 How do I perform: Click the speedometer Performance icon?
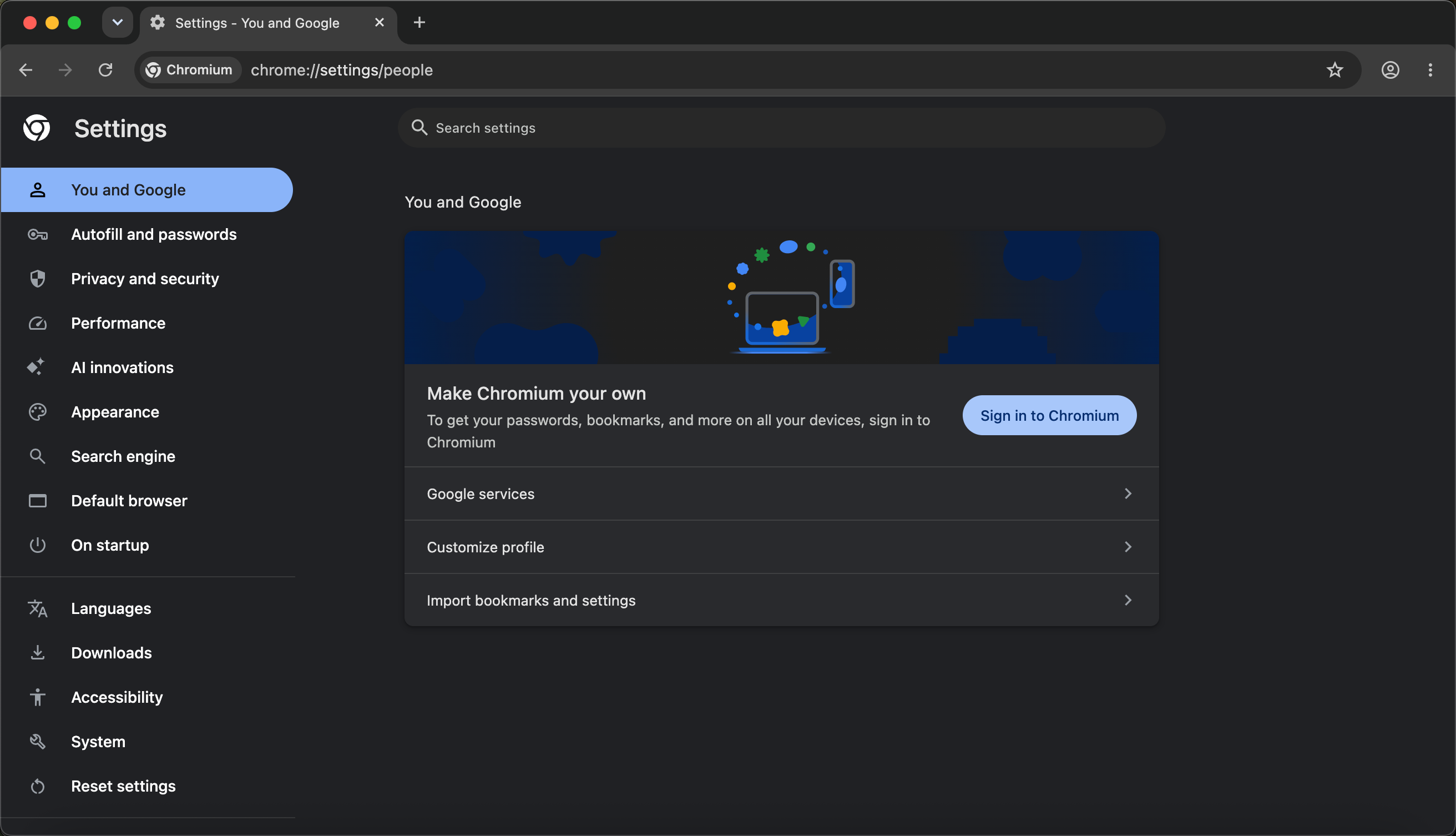38,323
